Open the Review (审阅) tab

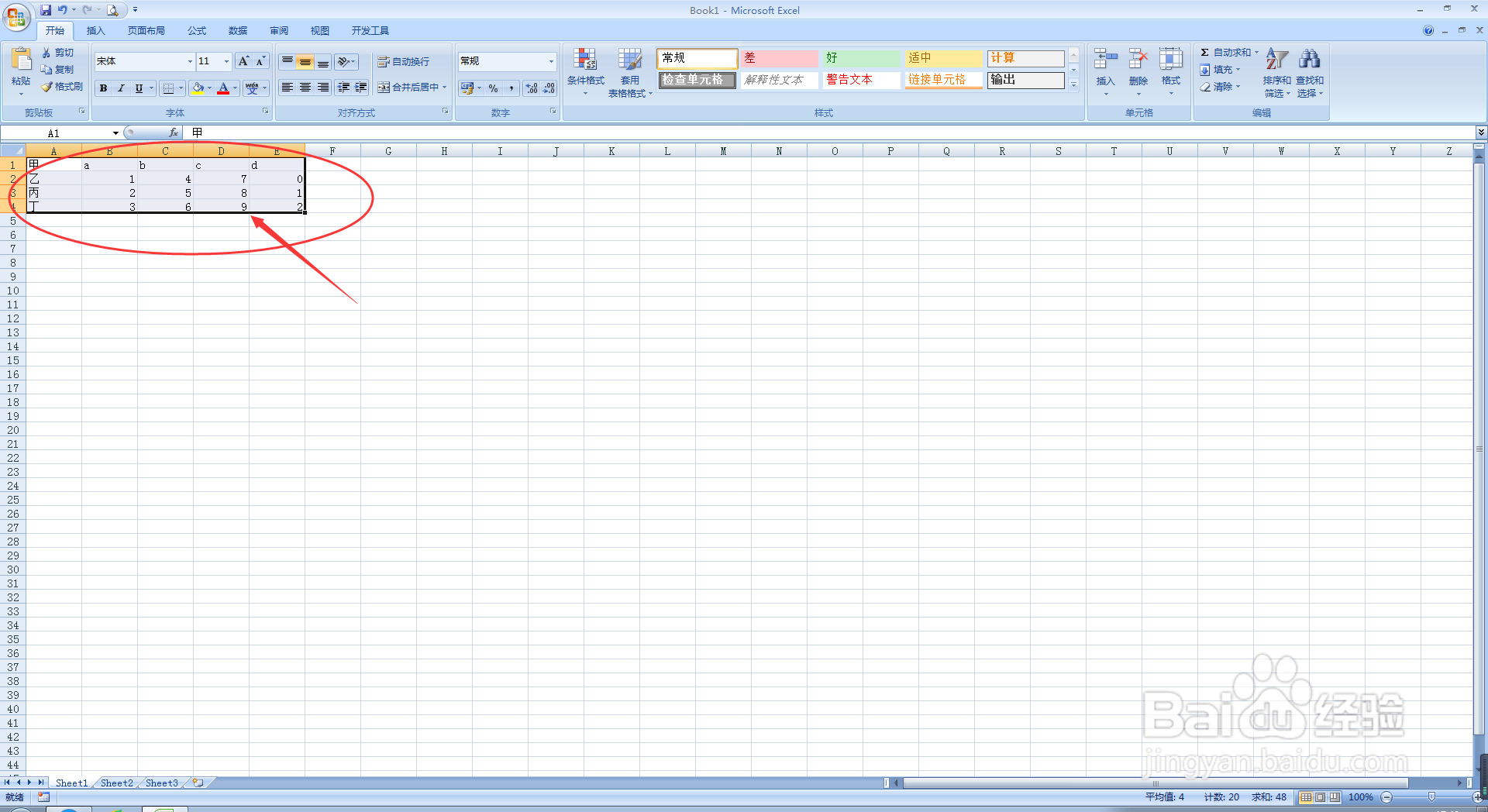[x=279, y=31]
